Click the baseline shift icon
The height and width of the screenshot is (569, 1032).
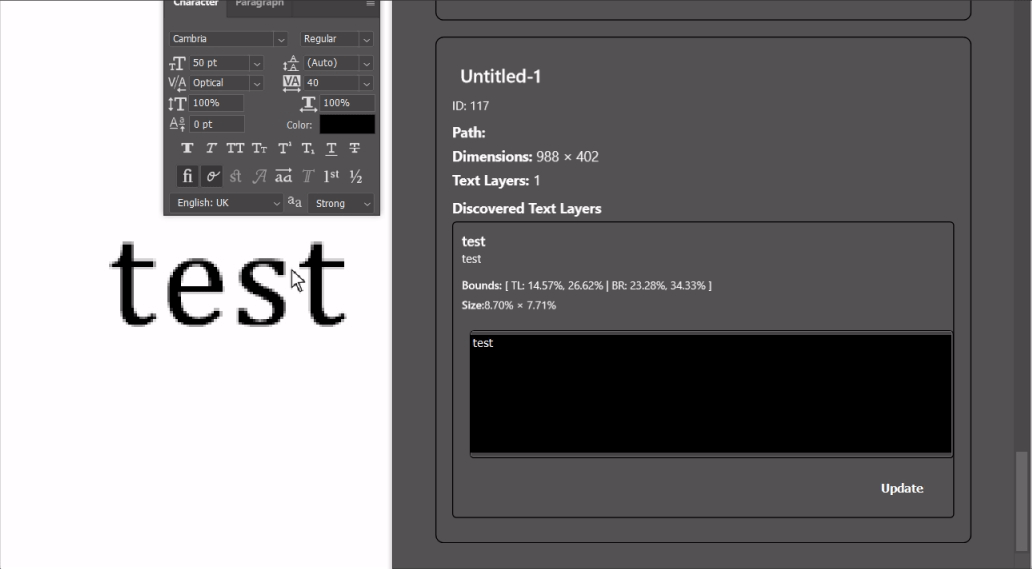click(177, 124)
